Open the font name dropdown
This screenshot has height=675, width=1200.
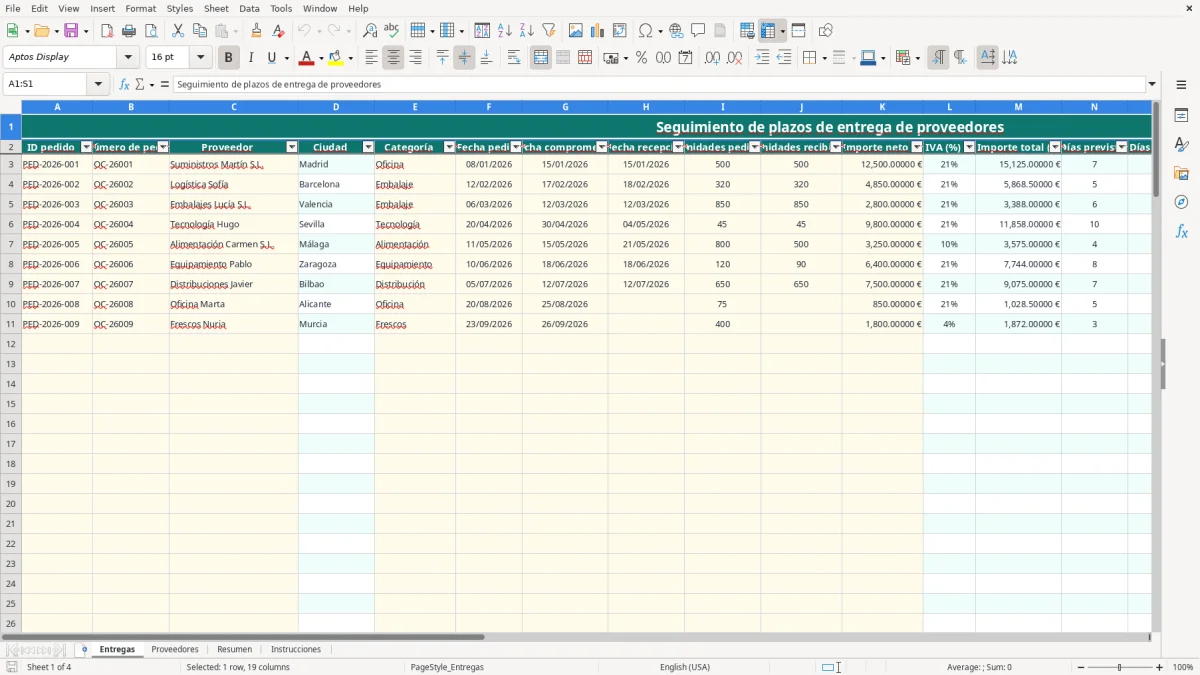point(128,58)
